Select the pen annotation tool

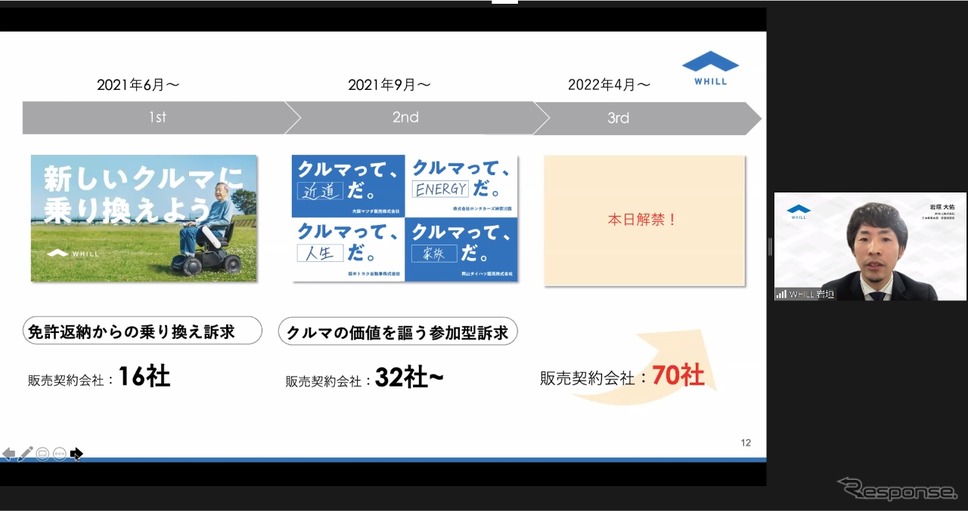(25, 454)
